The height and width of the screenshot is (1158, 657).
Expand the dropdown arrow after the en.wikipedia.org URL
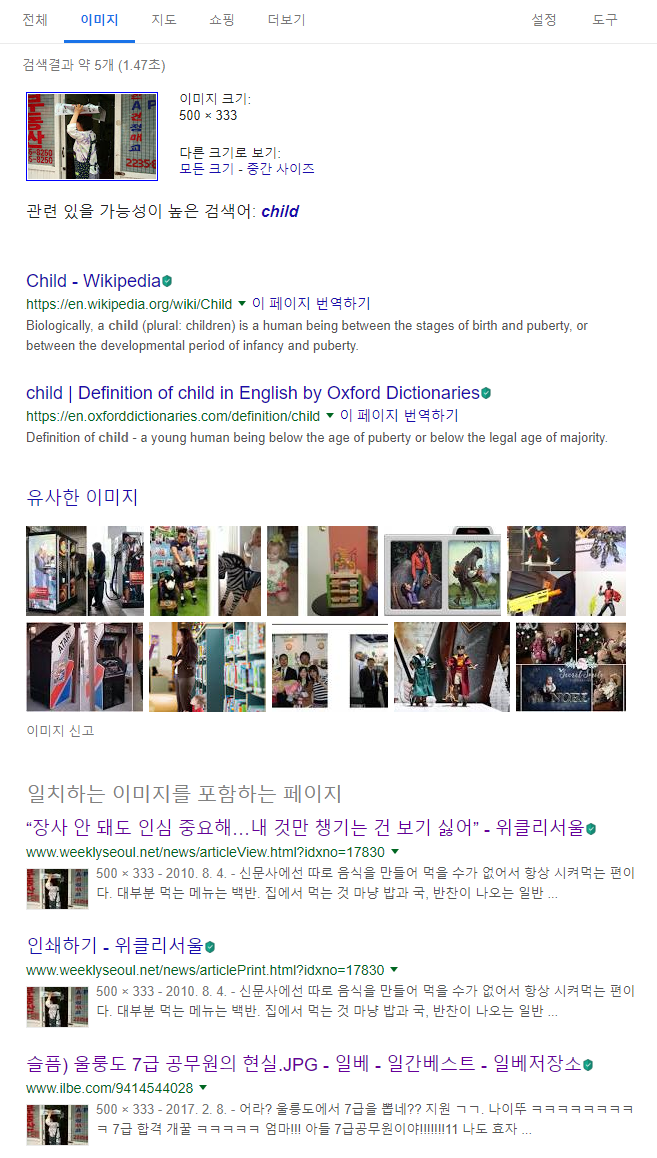241,304
